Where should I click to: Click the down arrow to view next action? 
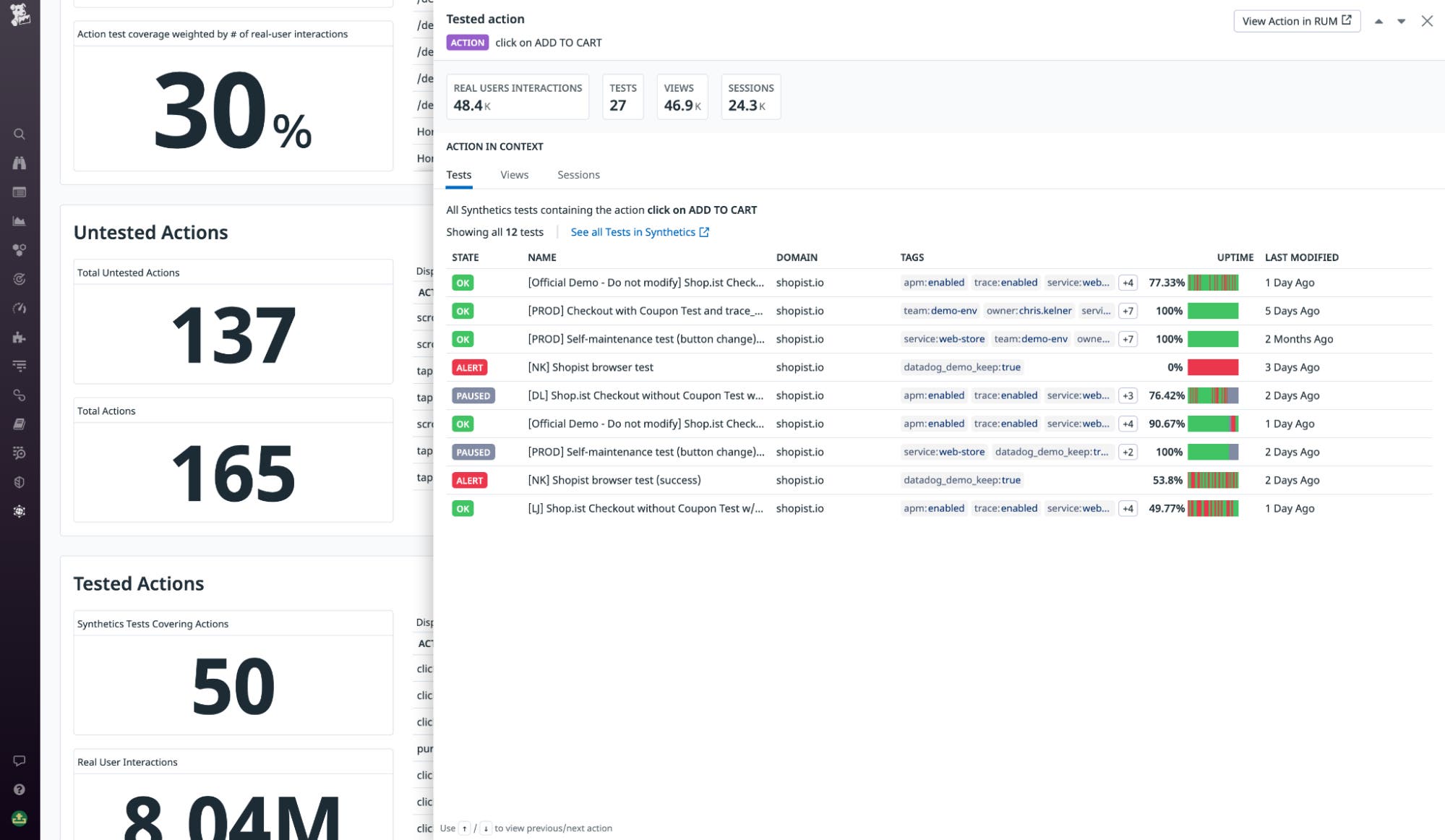coord(1401,22)
